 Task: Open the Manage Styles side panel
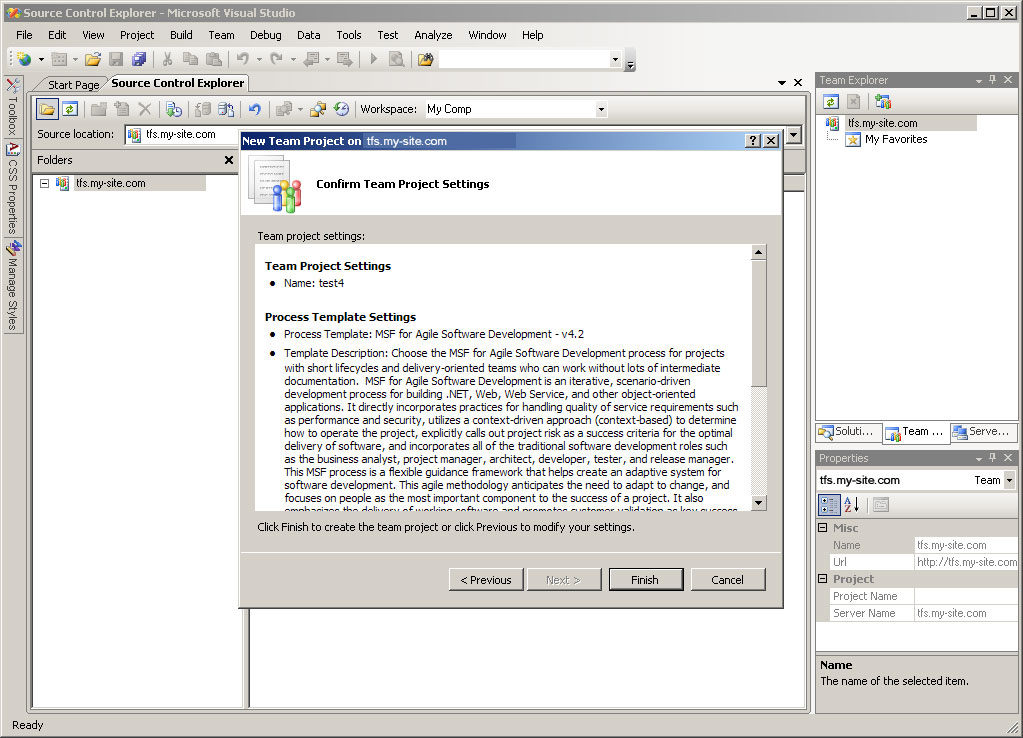click(13, 286)
